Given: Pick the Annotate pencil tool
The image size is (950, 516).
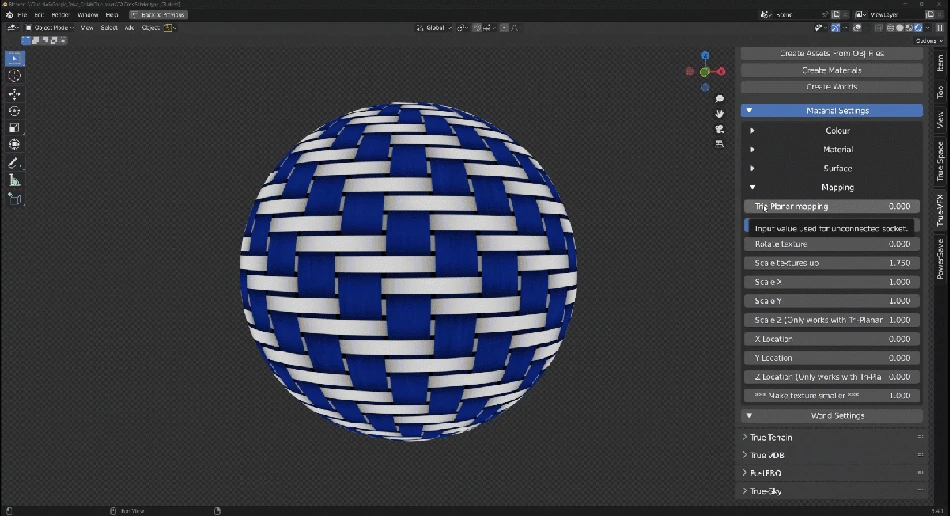Looking at the screenshot, I should click(x=15, y=163).
